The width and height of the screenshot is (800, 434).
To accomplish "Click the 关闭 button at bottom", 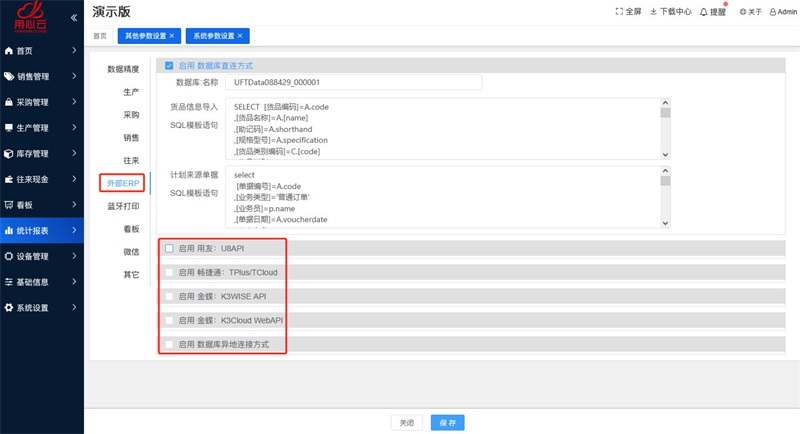I will click(x=407, y=423).
